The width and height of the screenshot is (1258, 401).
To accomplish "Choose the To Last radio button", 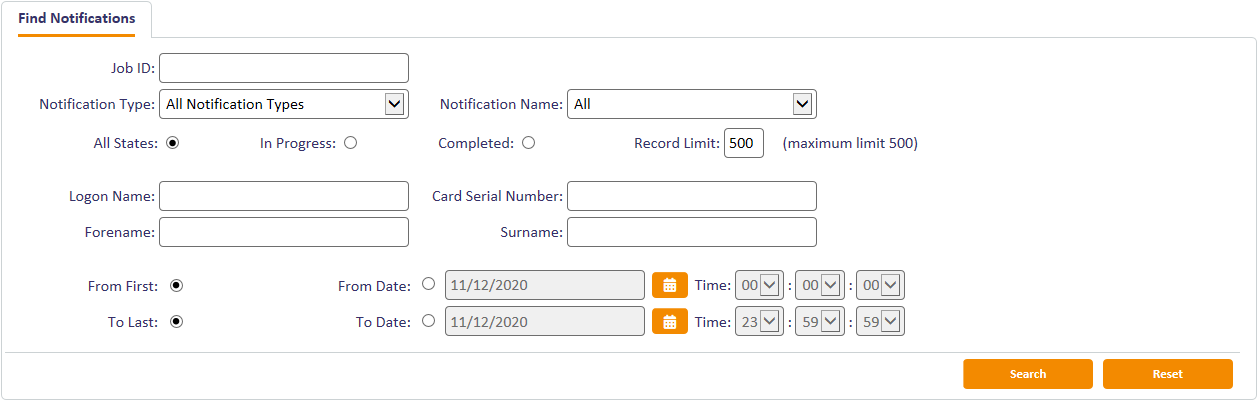I will 176,321.
